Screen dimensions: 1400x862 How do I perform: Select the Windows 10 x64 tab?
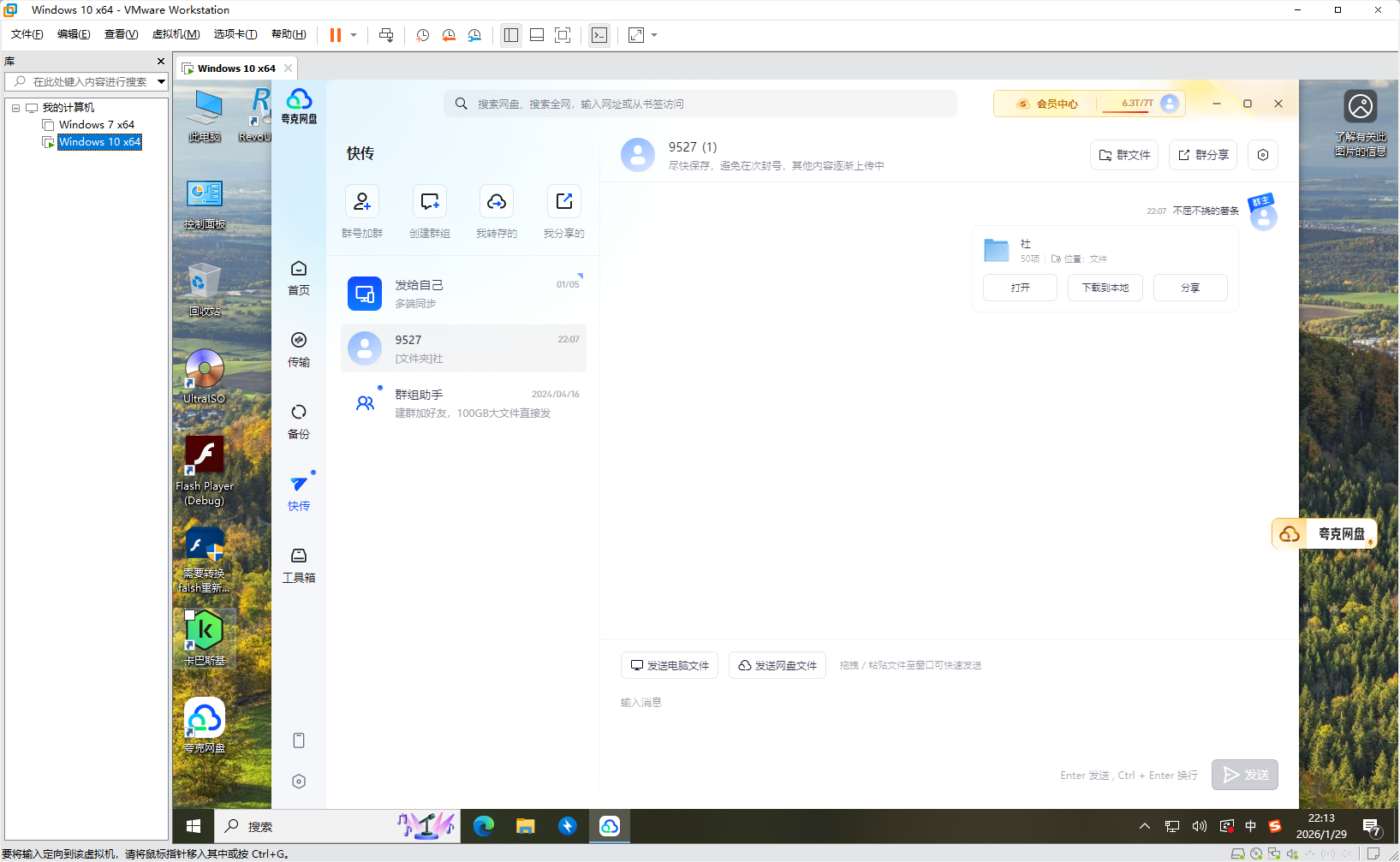pos(235,68)
